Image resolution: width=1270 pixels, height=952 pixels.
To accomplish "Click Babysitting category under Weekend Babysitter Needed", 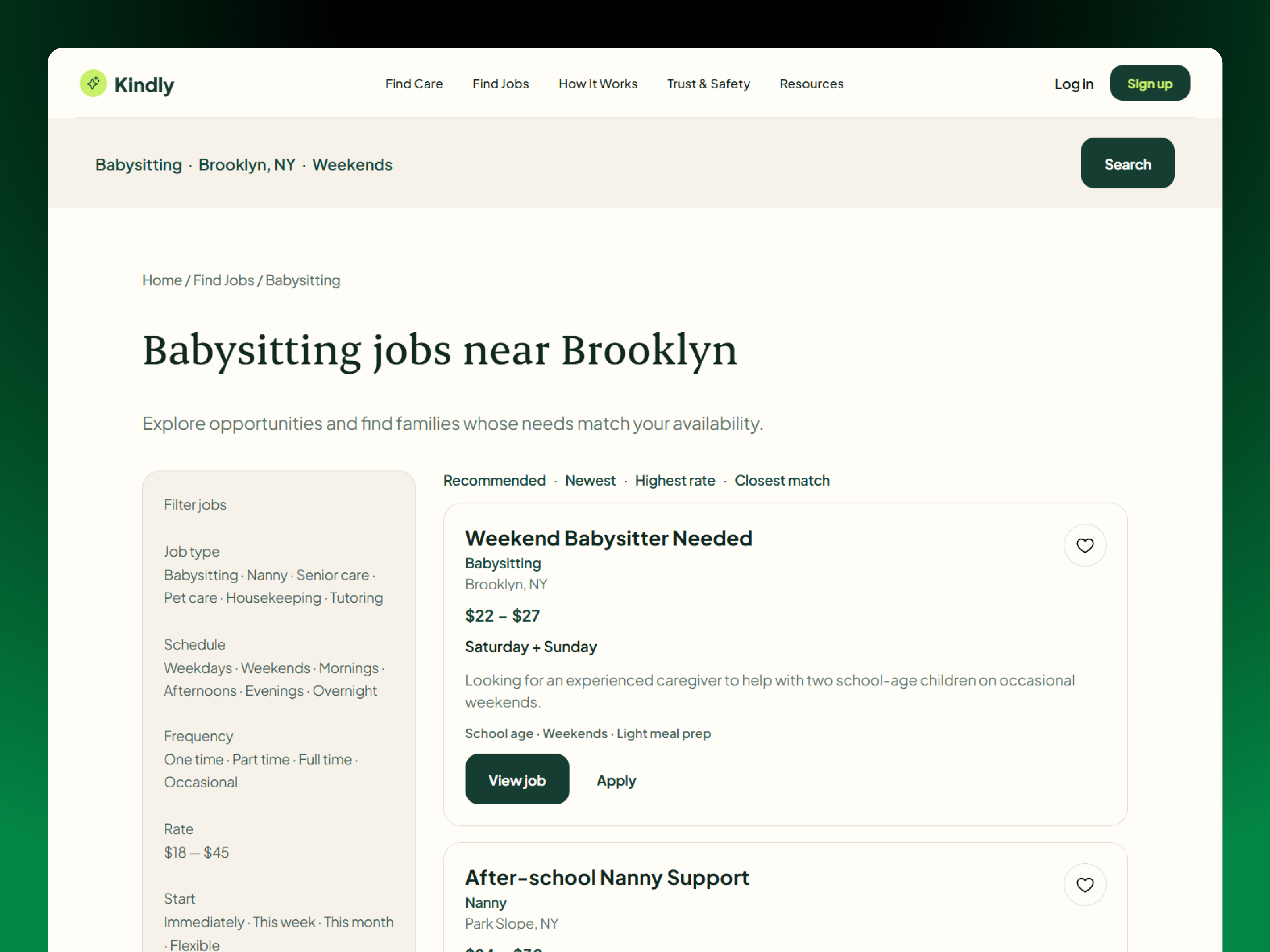I will point(503,564).
